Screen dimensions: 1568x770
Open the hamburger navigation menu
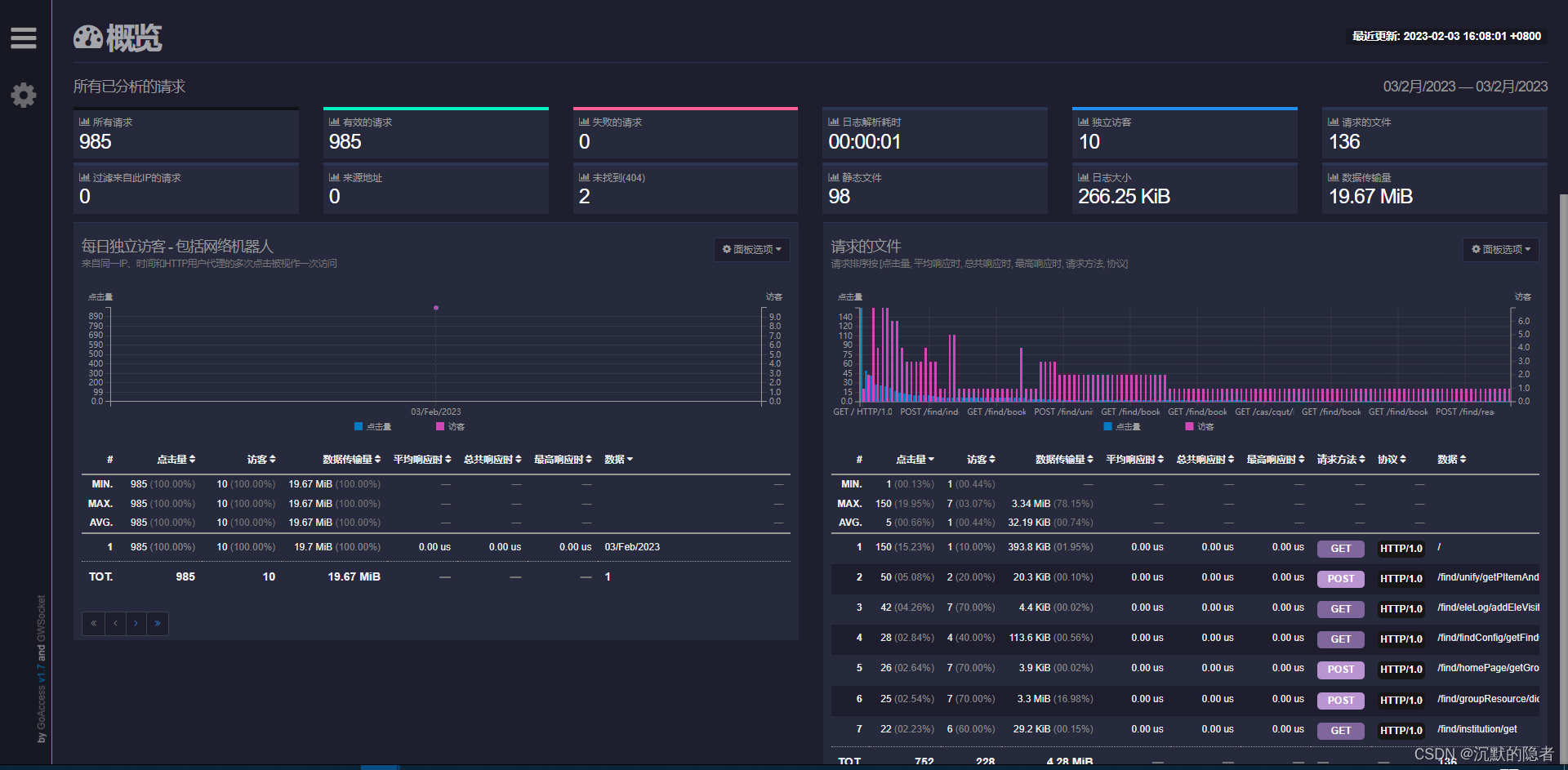click(x=23, y=38)
